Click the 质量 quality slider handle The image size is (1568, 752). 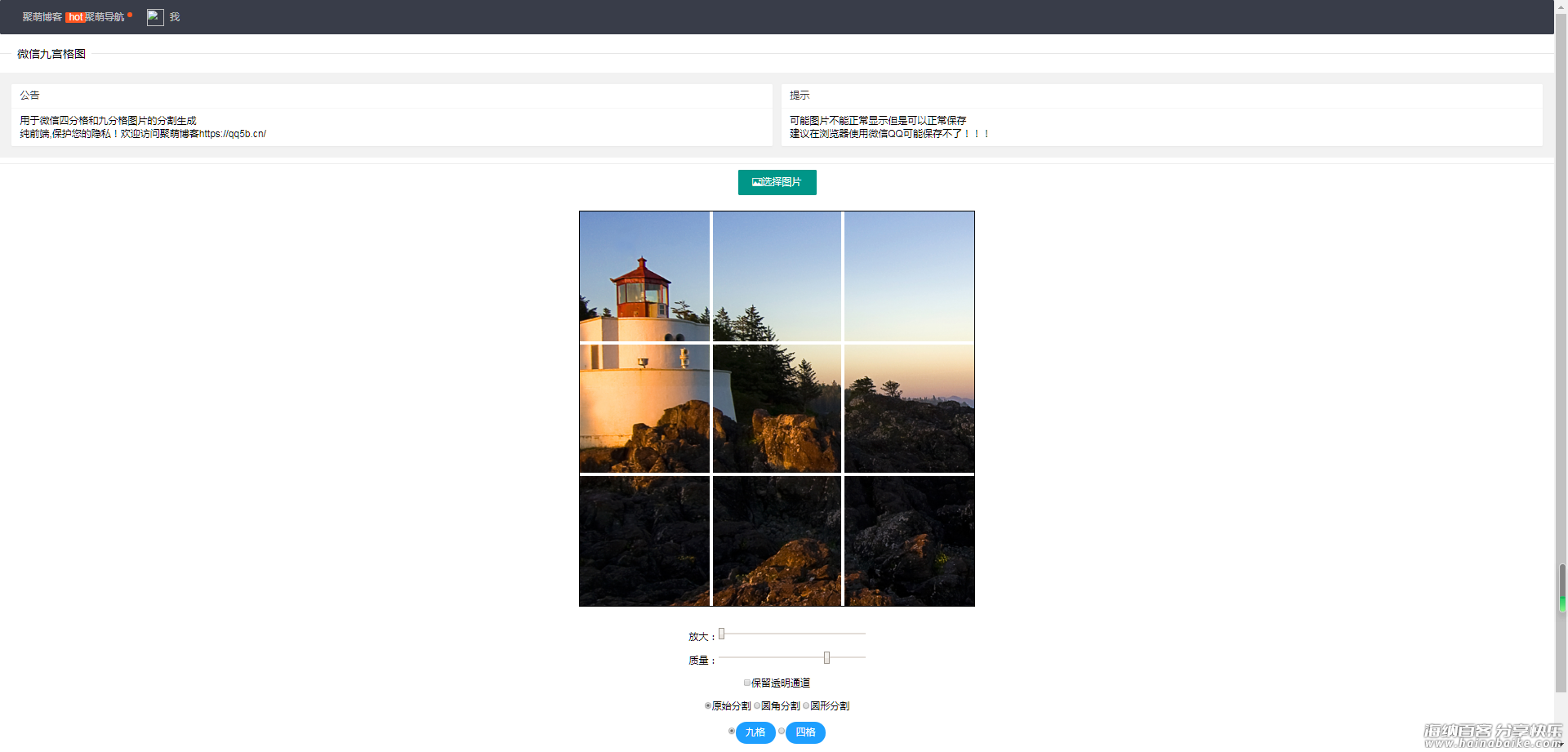[826, 657]
